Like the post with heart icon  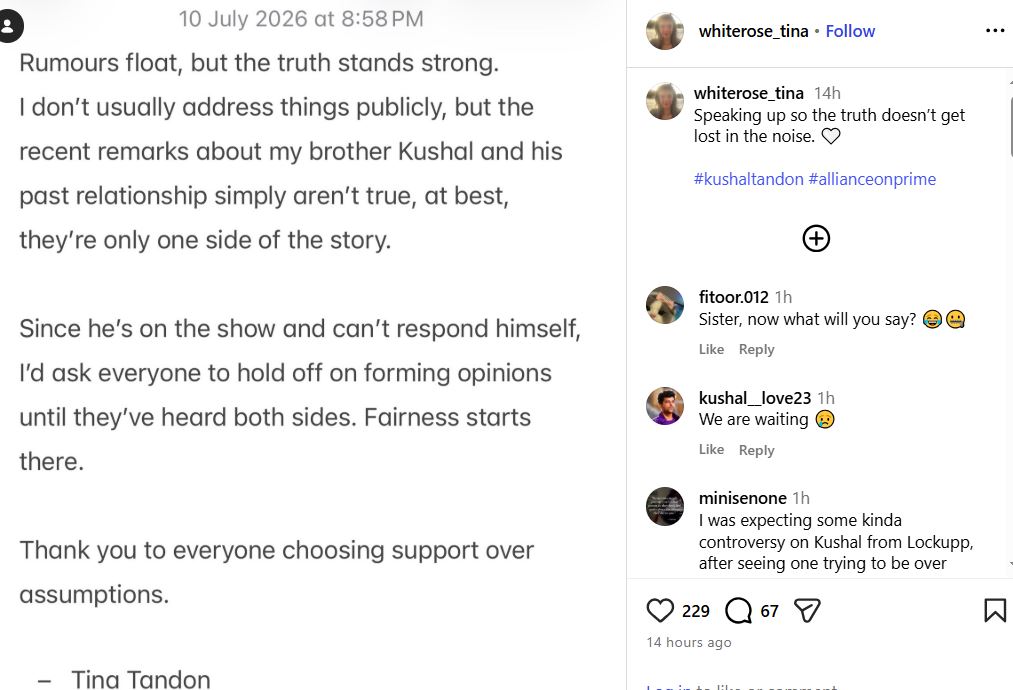click(x=660, y=611)
